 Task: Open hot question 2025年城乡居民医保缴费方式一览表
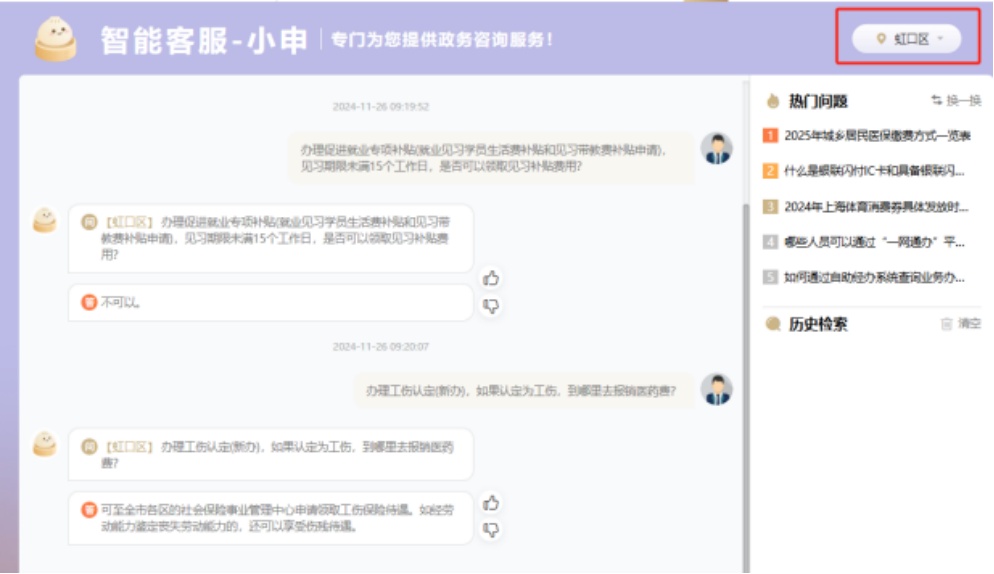(877, 135)
